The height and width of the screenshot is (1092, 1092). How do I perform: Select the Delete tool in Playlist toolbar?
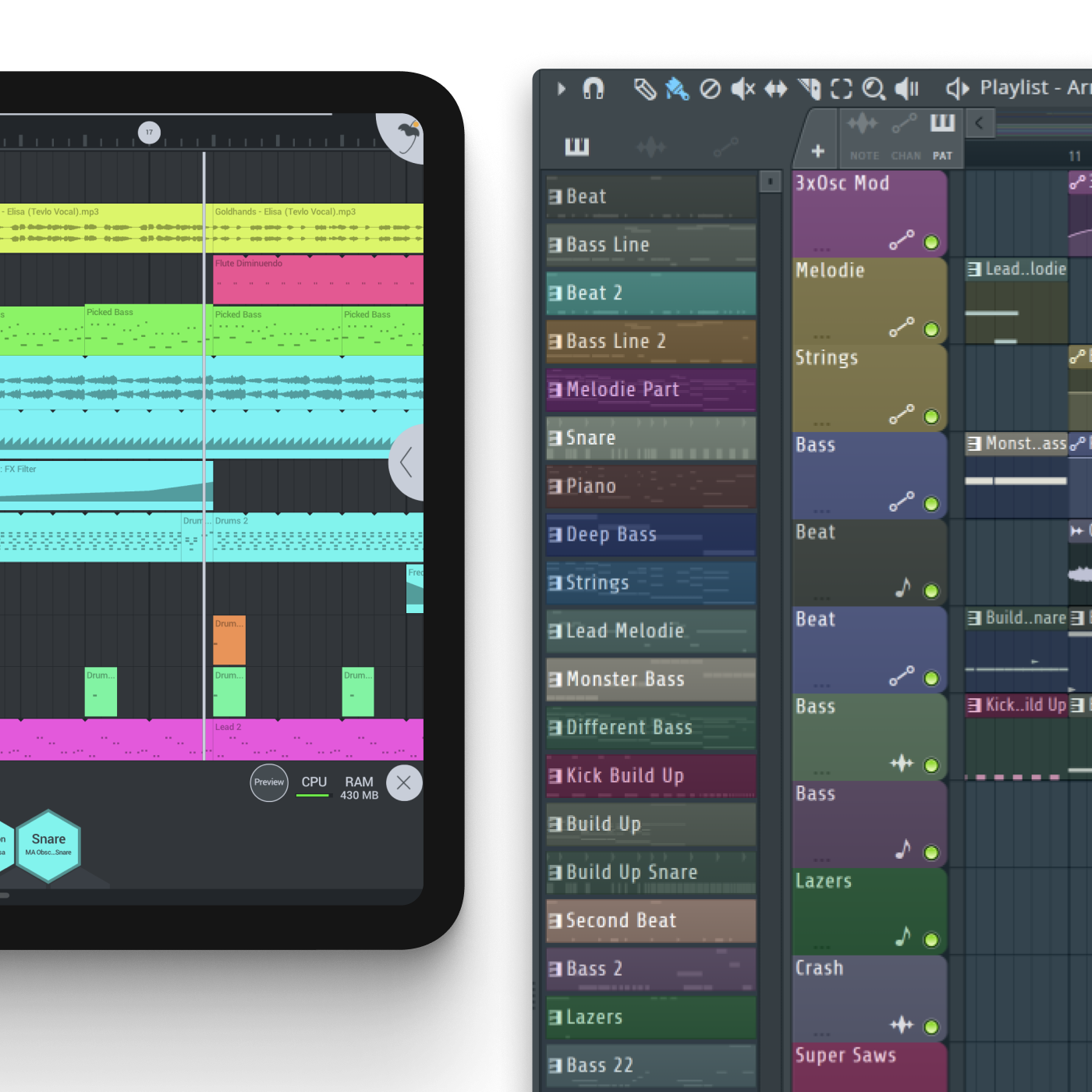710,89
